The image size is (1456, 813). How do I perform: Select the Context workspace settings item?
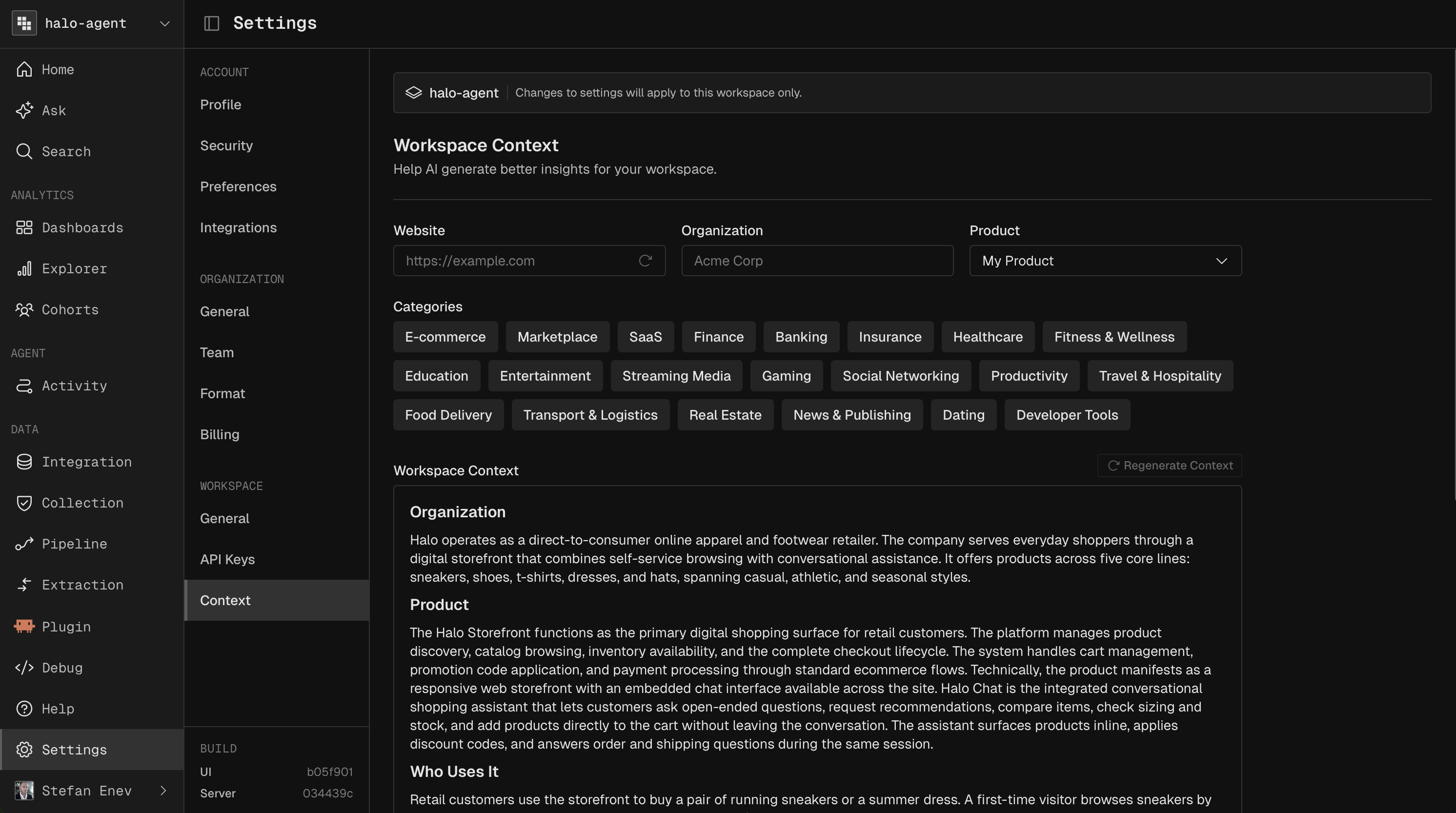pos(277,600)
